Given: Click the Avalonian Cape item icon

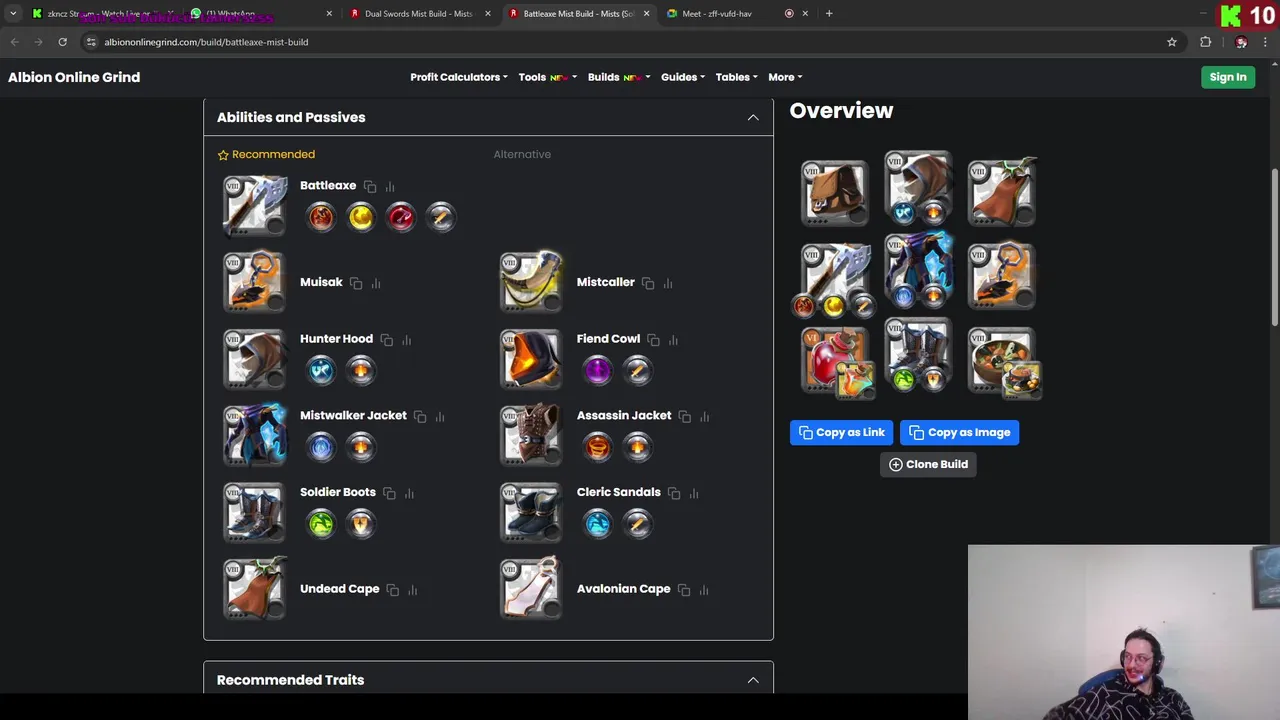Looking at the screenshot, I should pyautogui.click(x=532, y=588).
